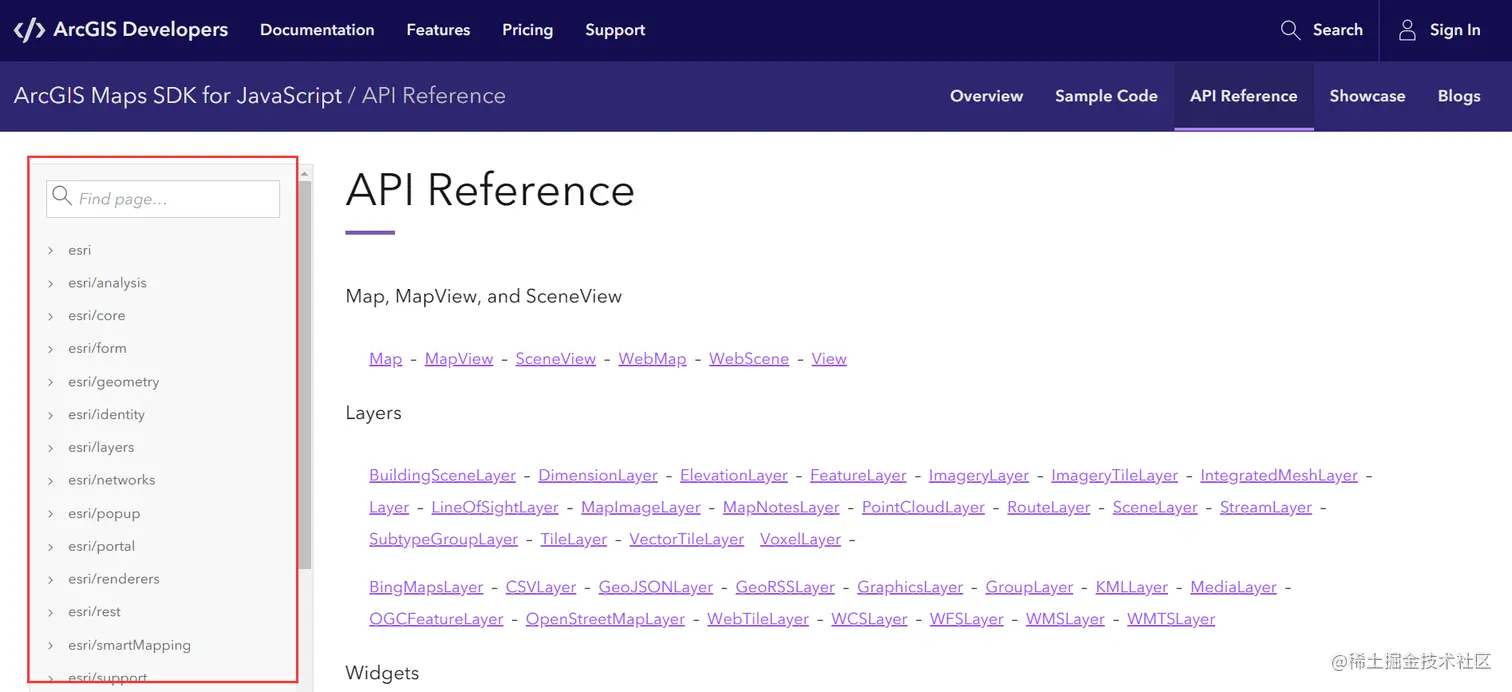
Task: Open the IntegratedMeshLayer link
Action: pyautogui.click(x=1279, y=476)
